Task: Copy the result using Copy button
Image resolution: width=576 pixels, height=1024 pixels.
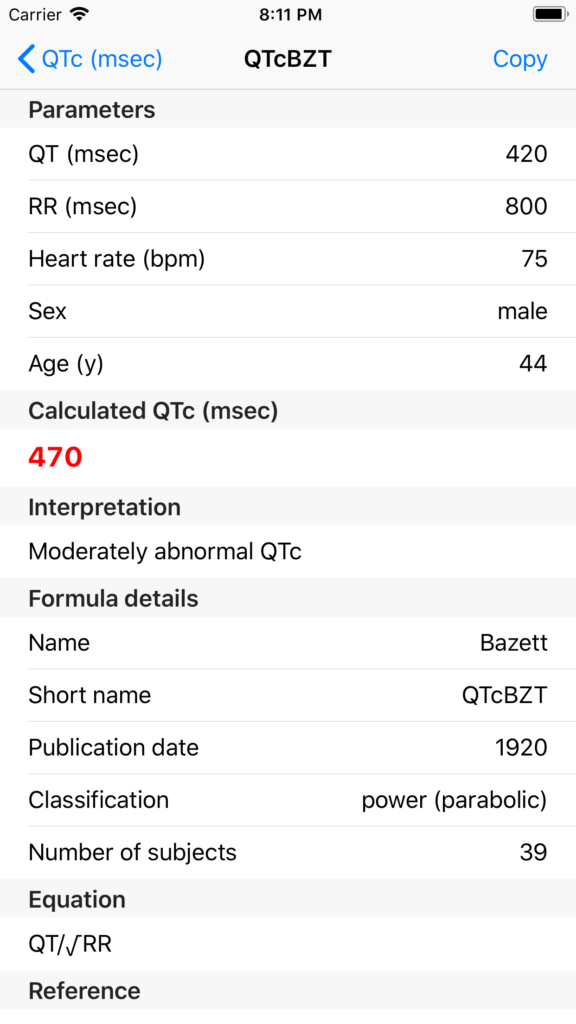Action: coord(520,59)
